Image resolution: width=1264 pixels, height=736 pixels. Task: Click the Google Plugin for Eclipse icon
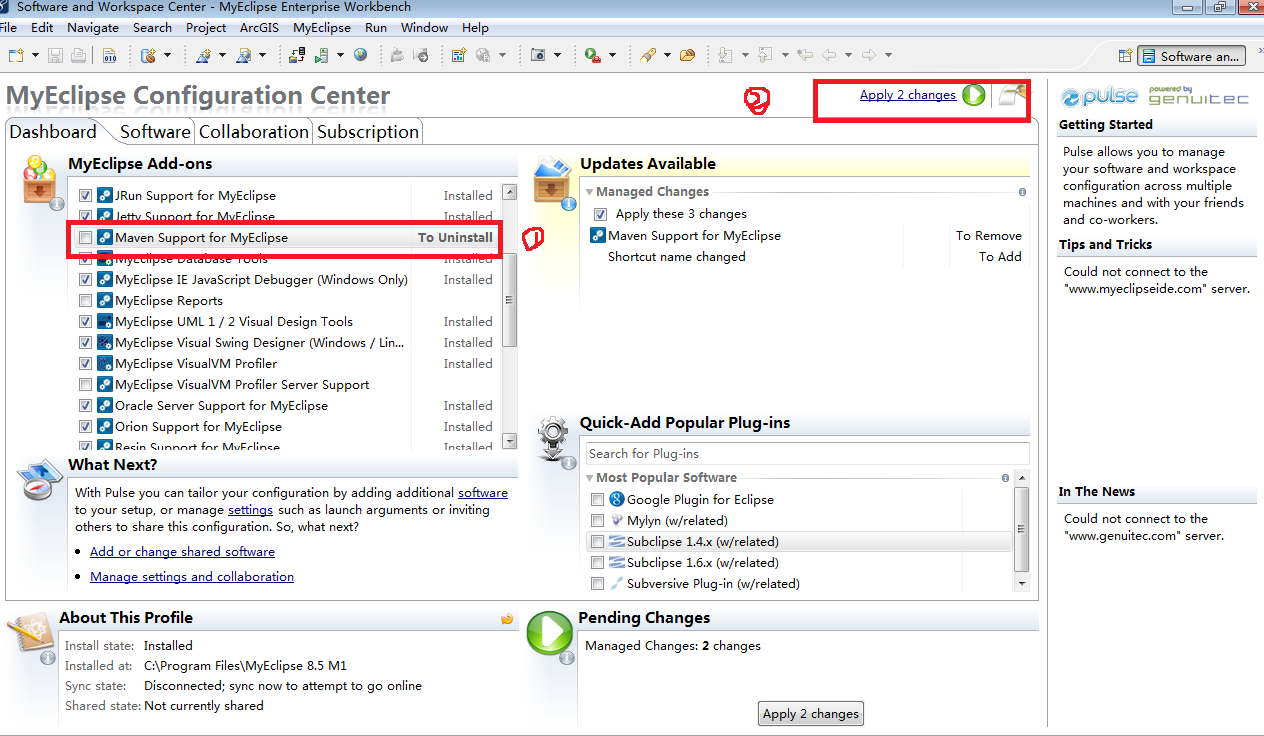616,499
